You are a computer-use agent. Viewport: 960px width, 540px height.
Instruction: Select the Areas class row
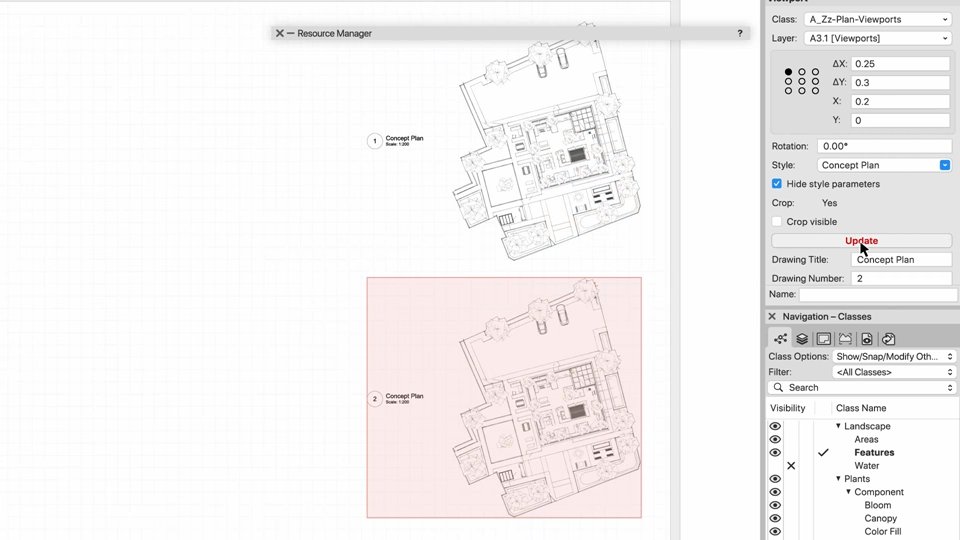click(x=866, y=440)
